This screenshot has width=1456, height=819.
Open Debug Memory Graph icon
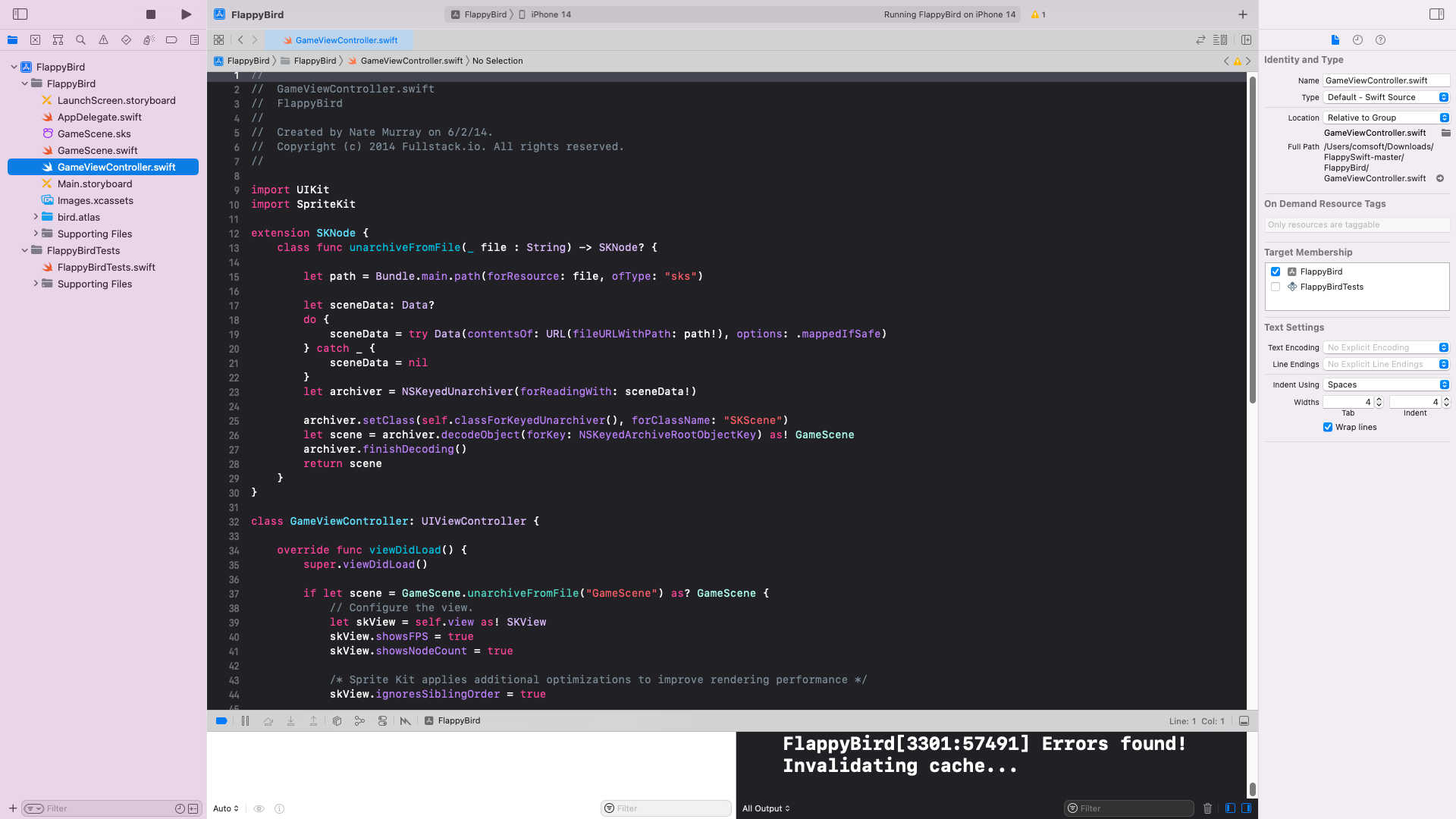(359, 721)
